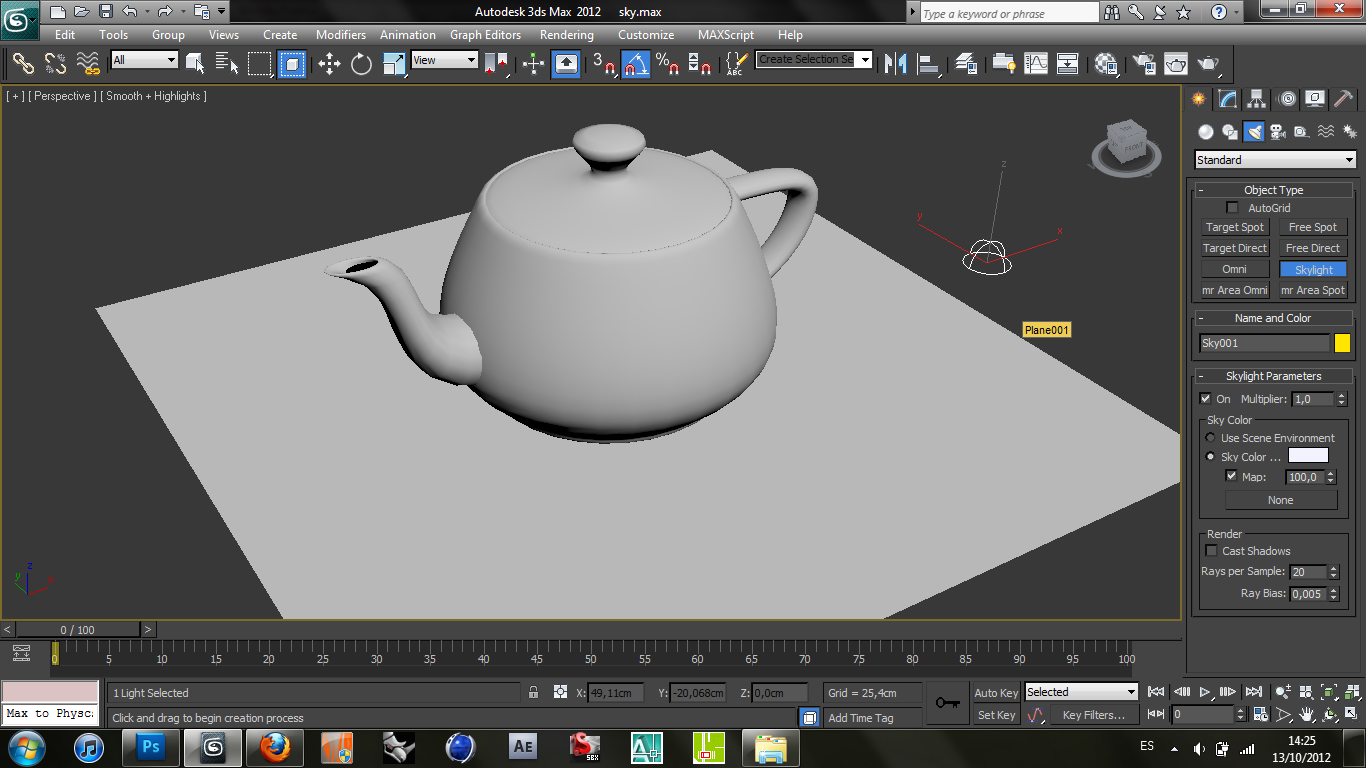The image size is (1366, 768).
Task: Open the Material Editor sphere icon
Action: point(1106,64)
